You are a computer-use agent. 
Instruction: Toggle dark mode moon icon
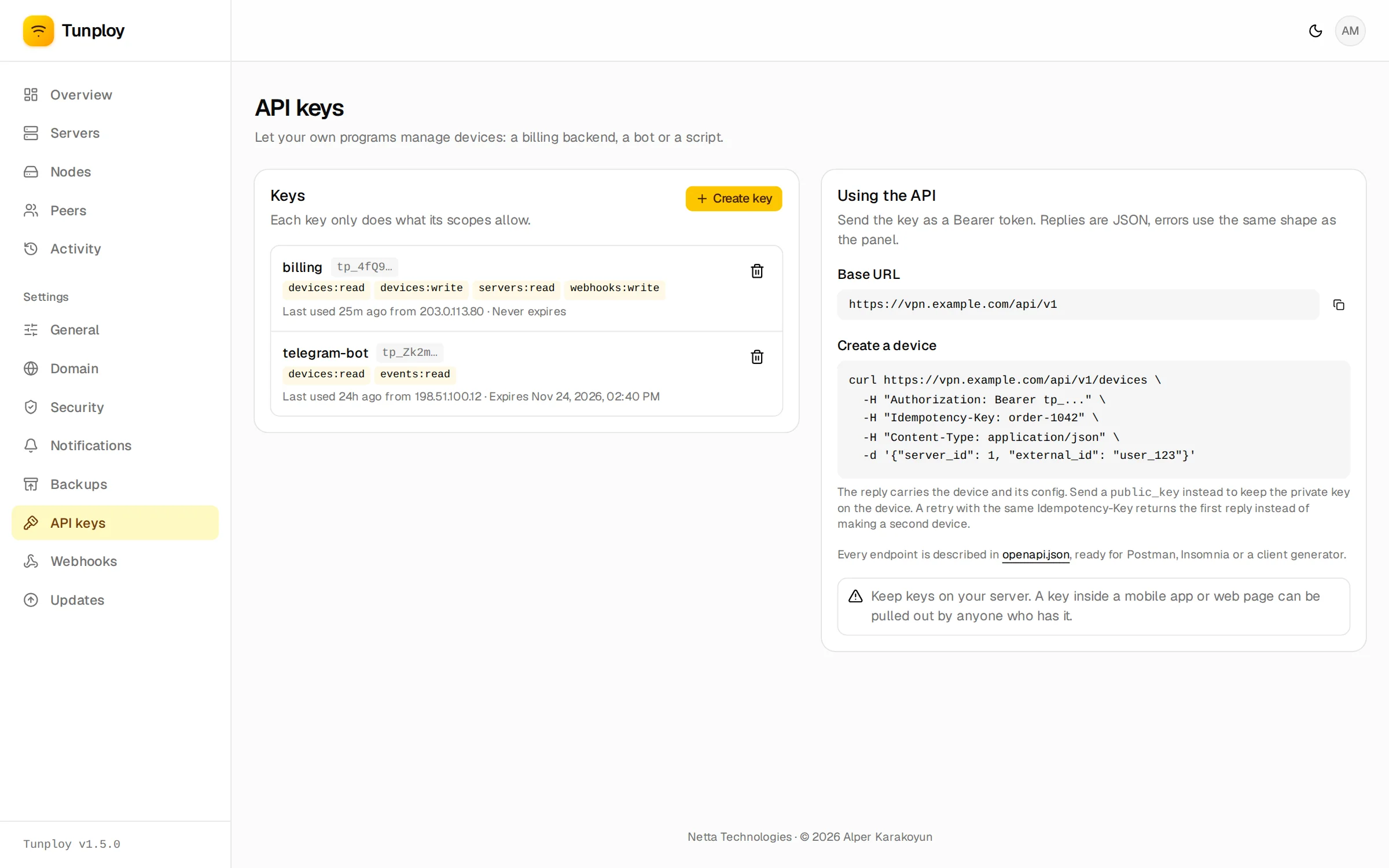pyautogui.click(x=1315, y=31)
